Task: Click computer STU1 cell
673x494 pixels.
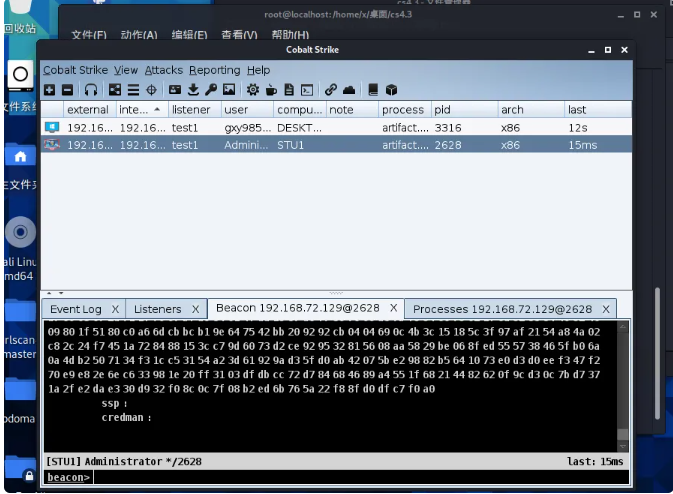Action: point(300,145)
